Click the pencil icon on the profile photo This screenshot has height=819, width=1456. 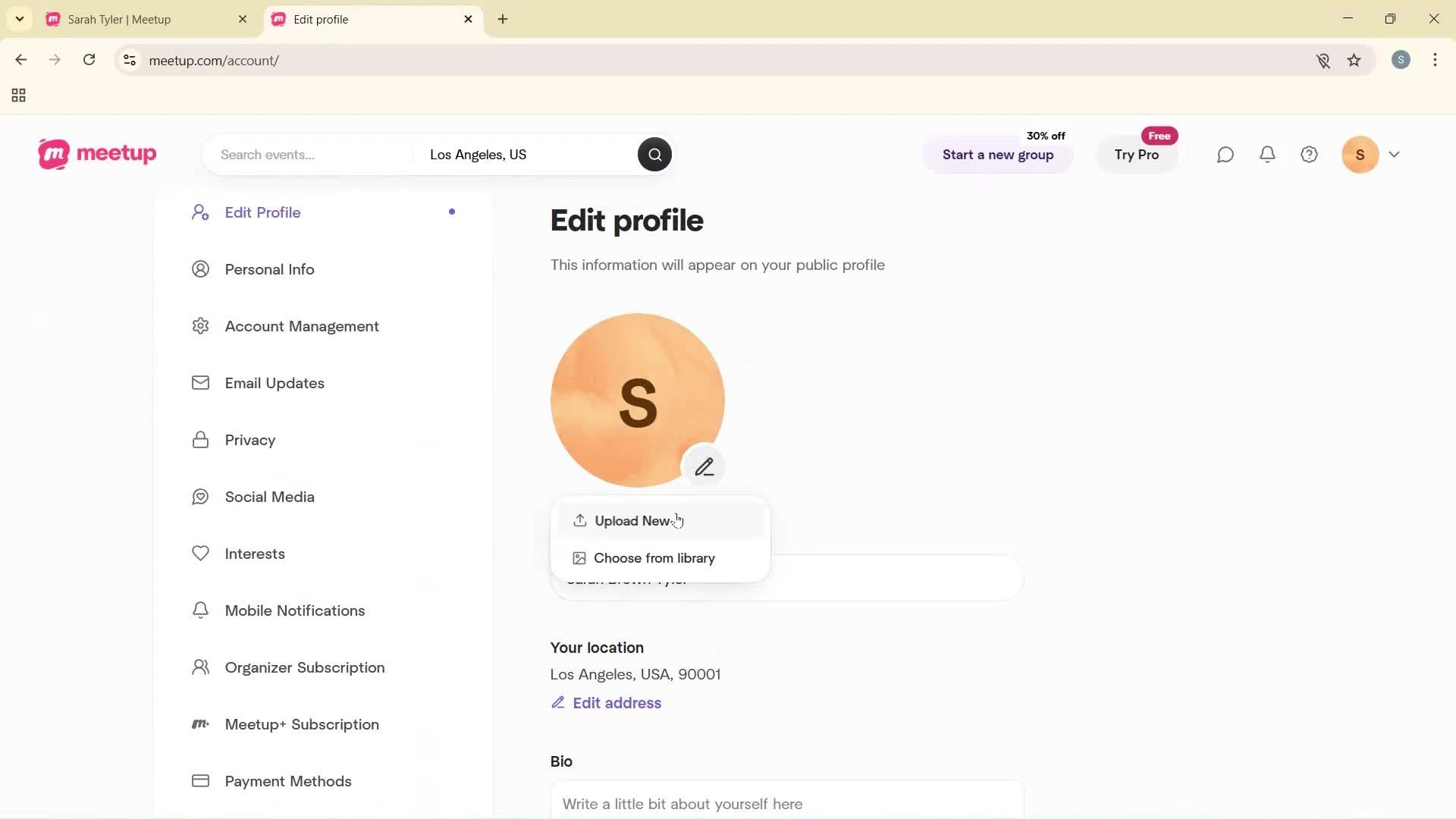(704, 466)
